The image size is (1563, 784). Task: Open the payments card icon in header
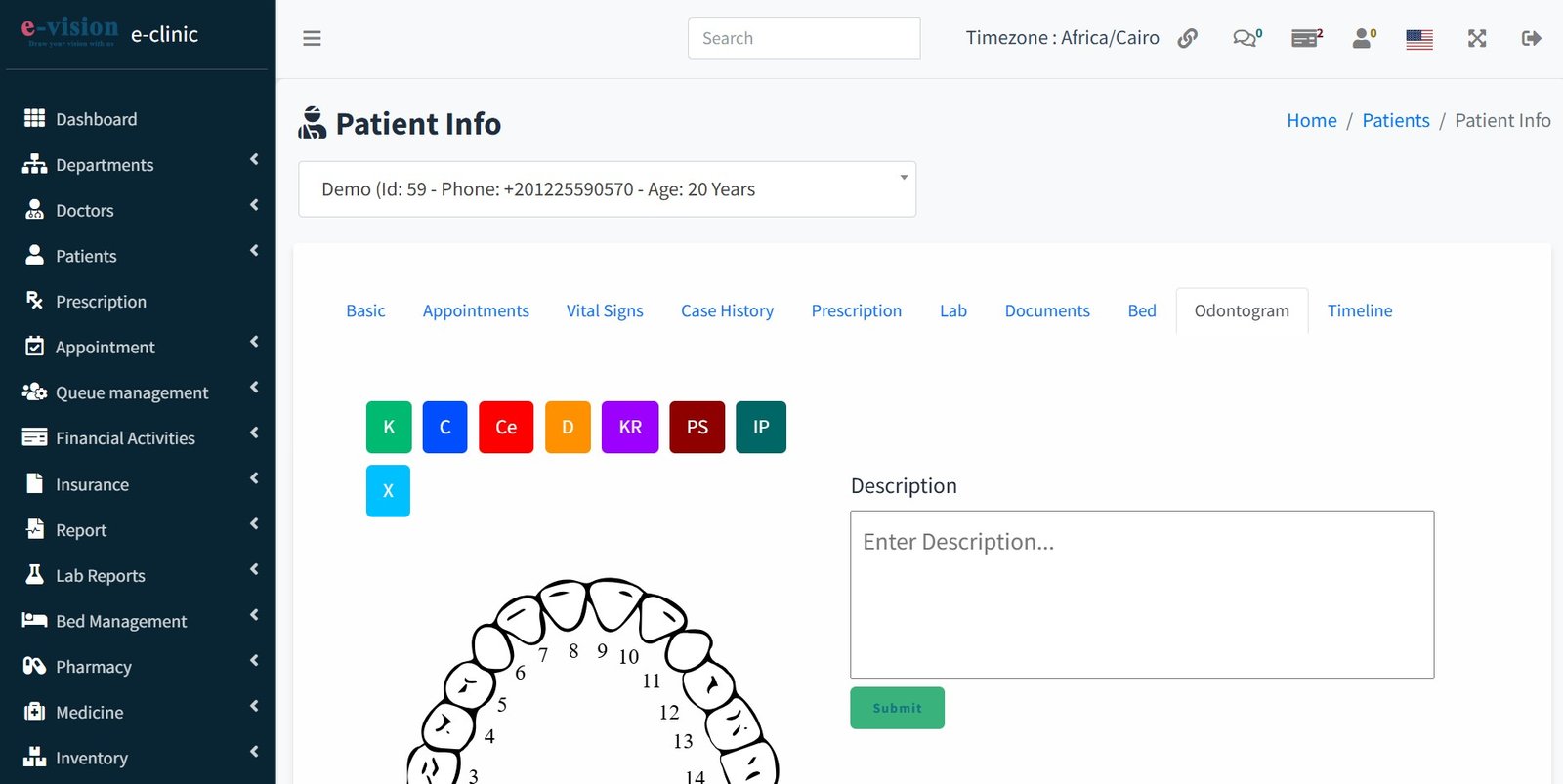coord(1305,38)
